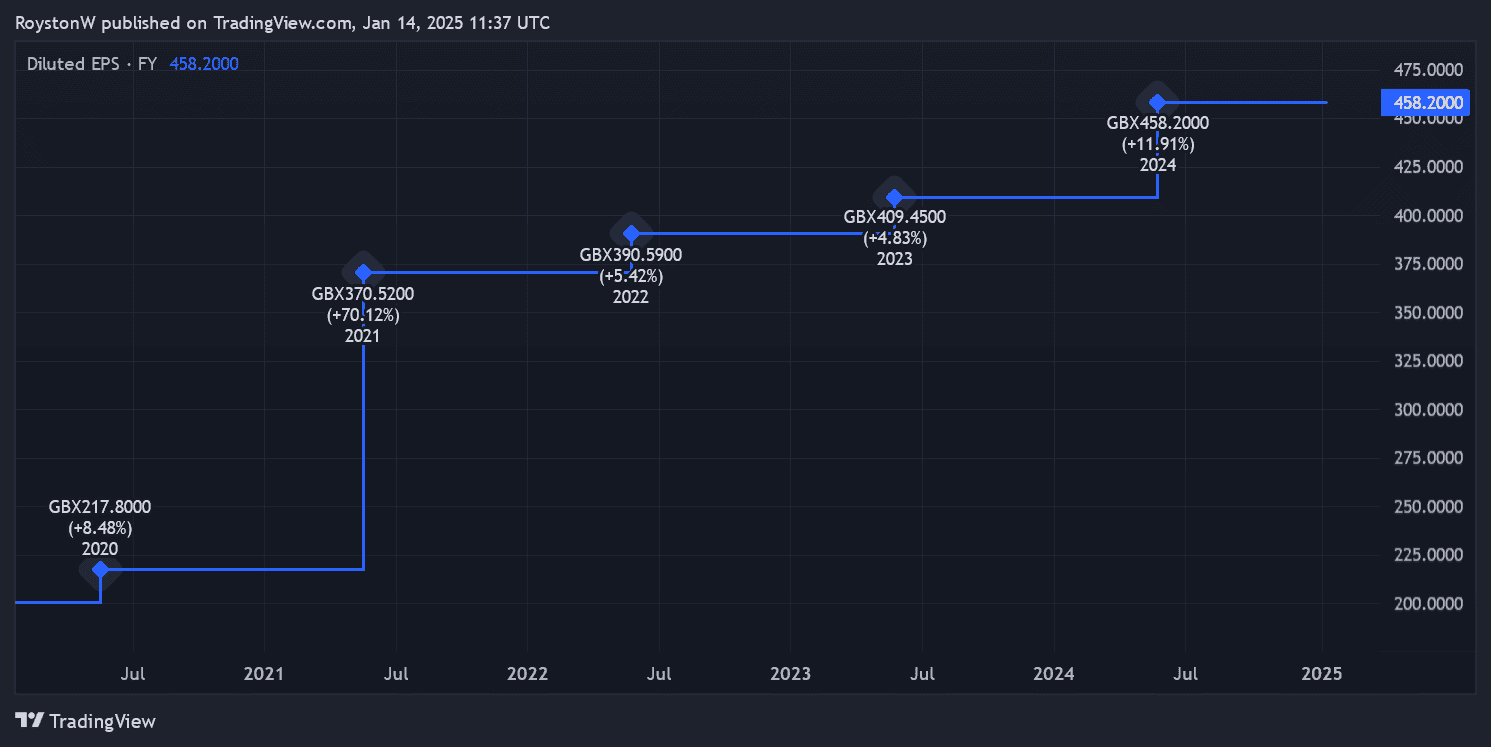Image resolution: width=1491 pixels, height=747 pixels.
Task: Select 2023 on the bottom time axis
Action: (791, 674)
